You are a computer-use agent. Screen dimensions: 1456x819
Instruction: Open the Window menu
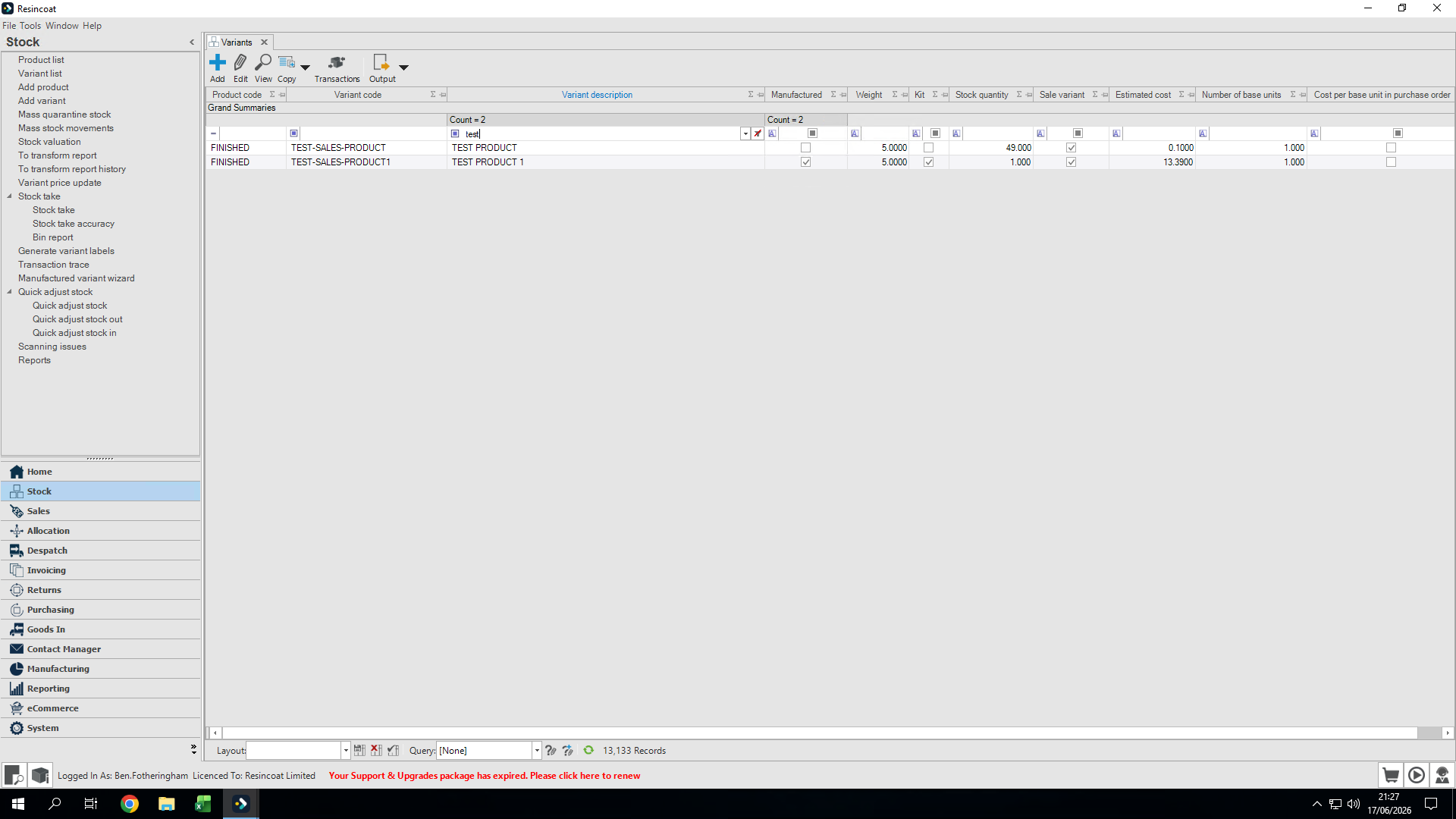[62, 26]
